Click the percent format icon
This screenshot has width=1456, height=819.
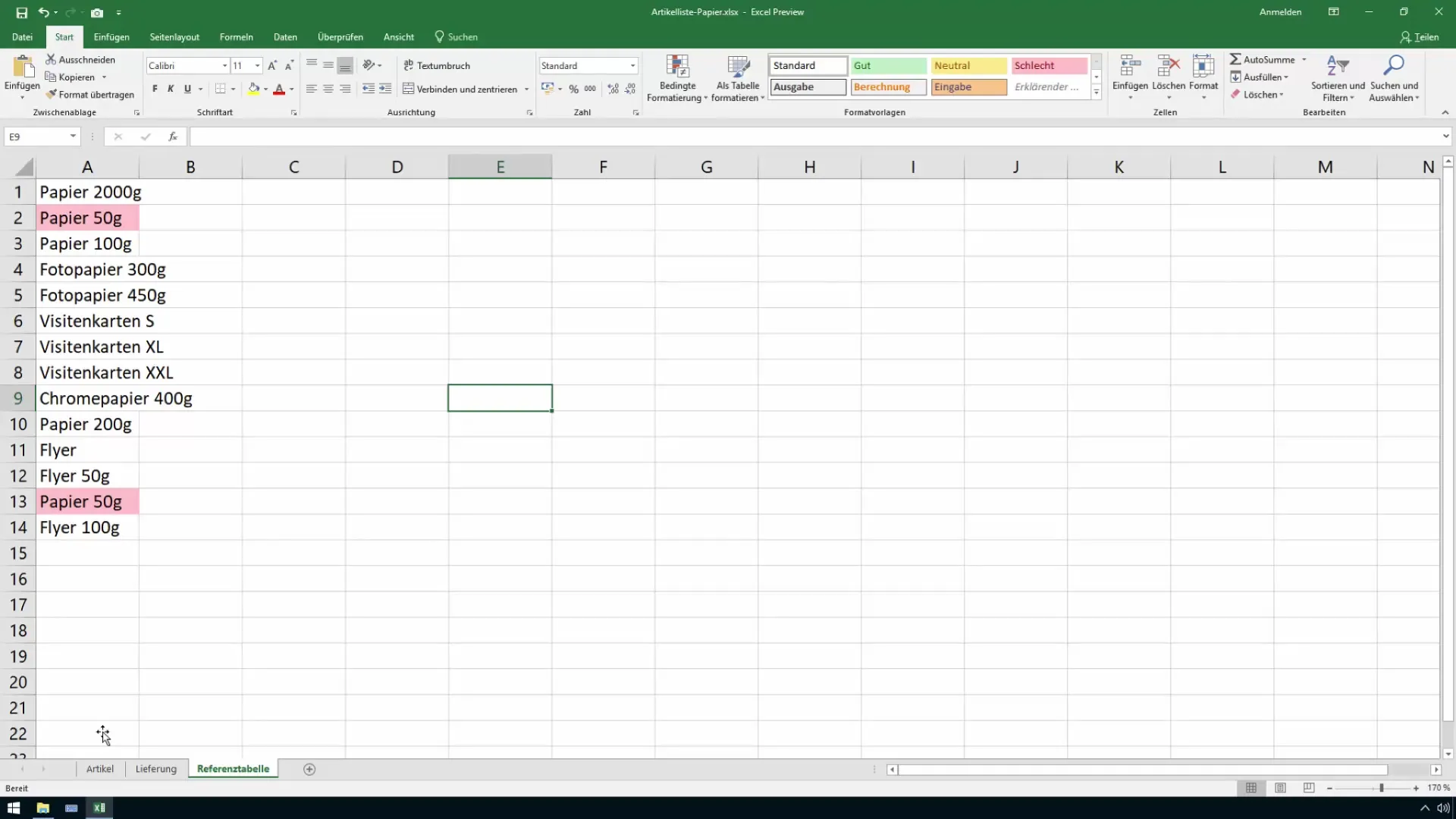(574, 89)
